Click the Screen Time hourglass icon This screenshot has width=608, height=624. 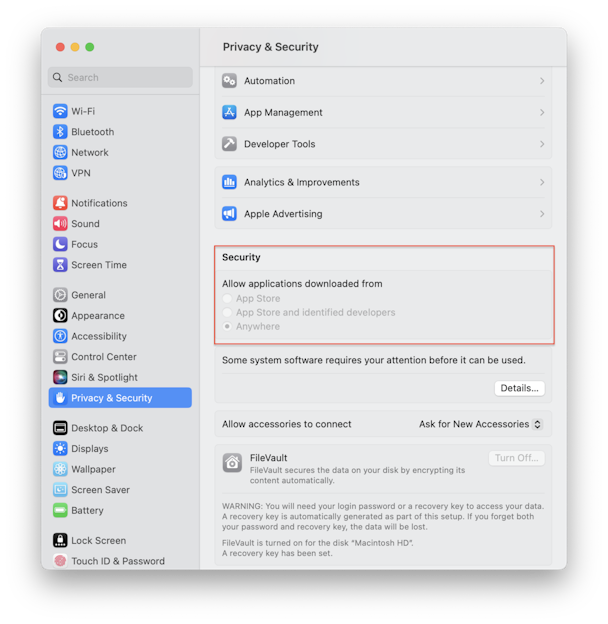60,265
